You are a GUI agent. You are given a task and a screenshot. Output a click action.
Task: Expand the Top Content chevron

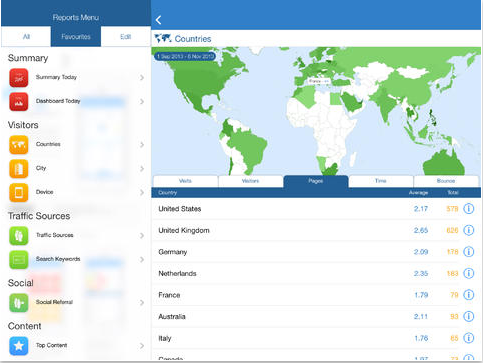coord(142,346)
